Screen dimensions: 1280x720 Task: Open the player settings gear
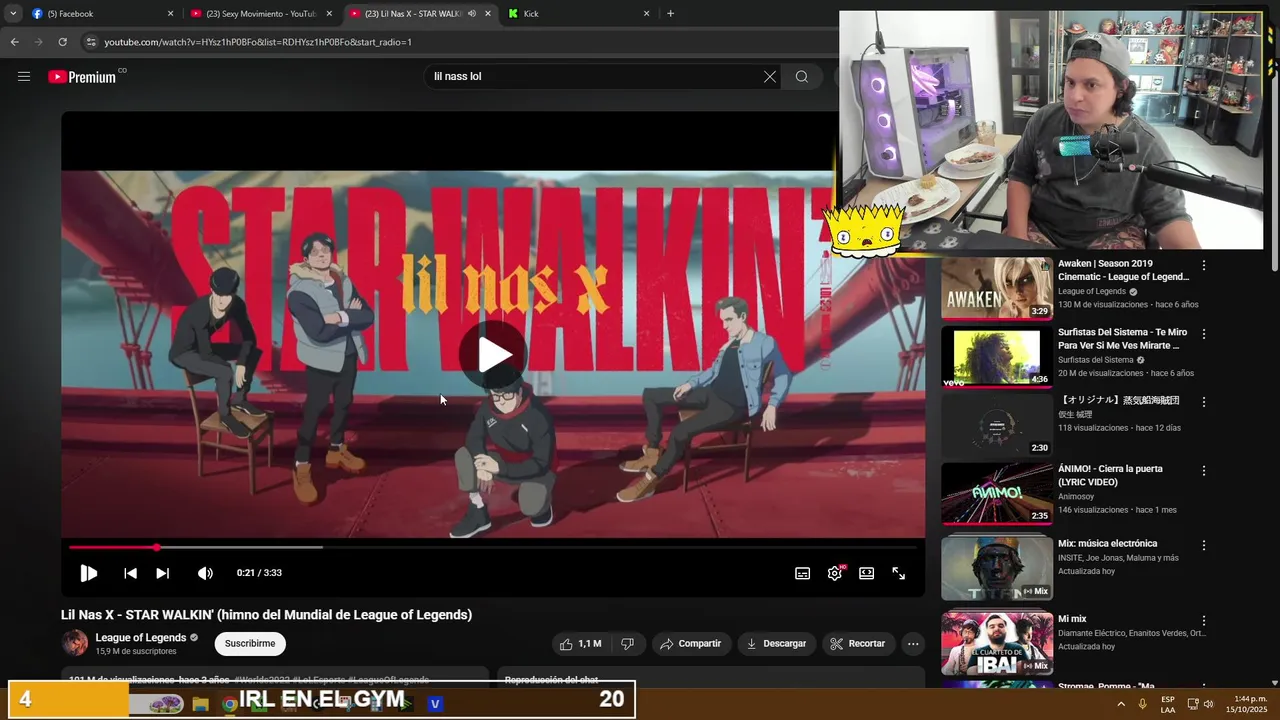tap(835, 573)
